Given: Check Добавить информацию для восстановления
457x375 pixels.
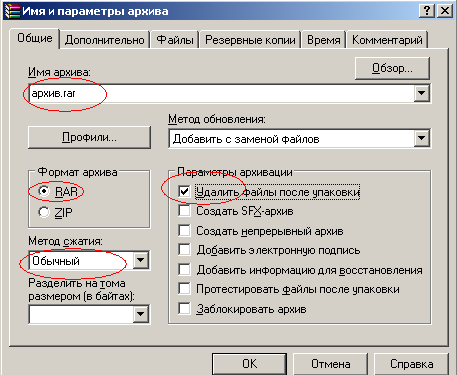Looking at the screenshot, I should (x=184, y=269).
